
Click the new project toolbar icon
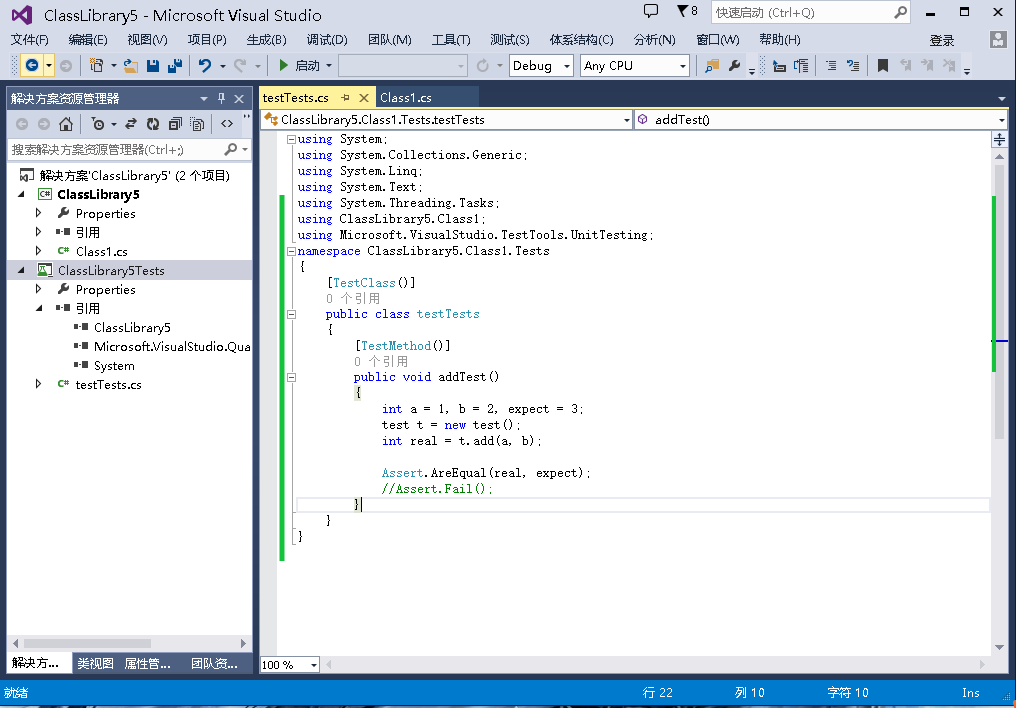coord(97,65)
